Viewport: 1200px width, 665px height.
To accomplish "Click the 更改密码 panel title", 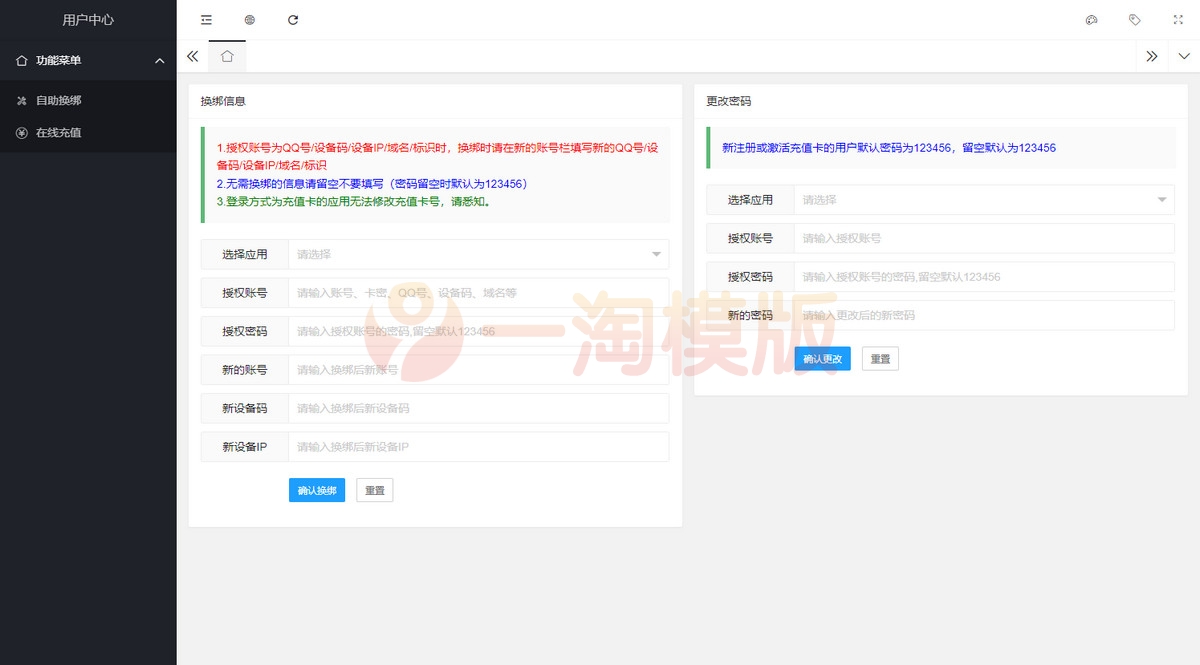I will pos(728,101).
